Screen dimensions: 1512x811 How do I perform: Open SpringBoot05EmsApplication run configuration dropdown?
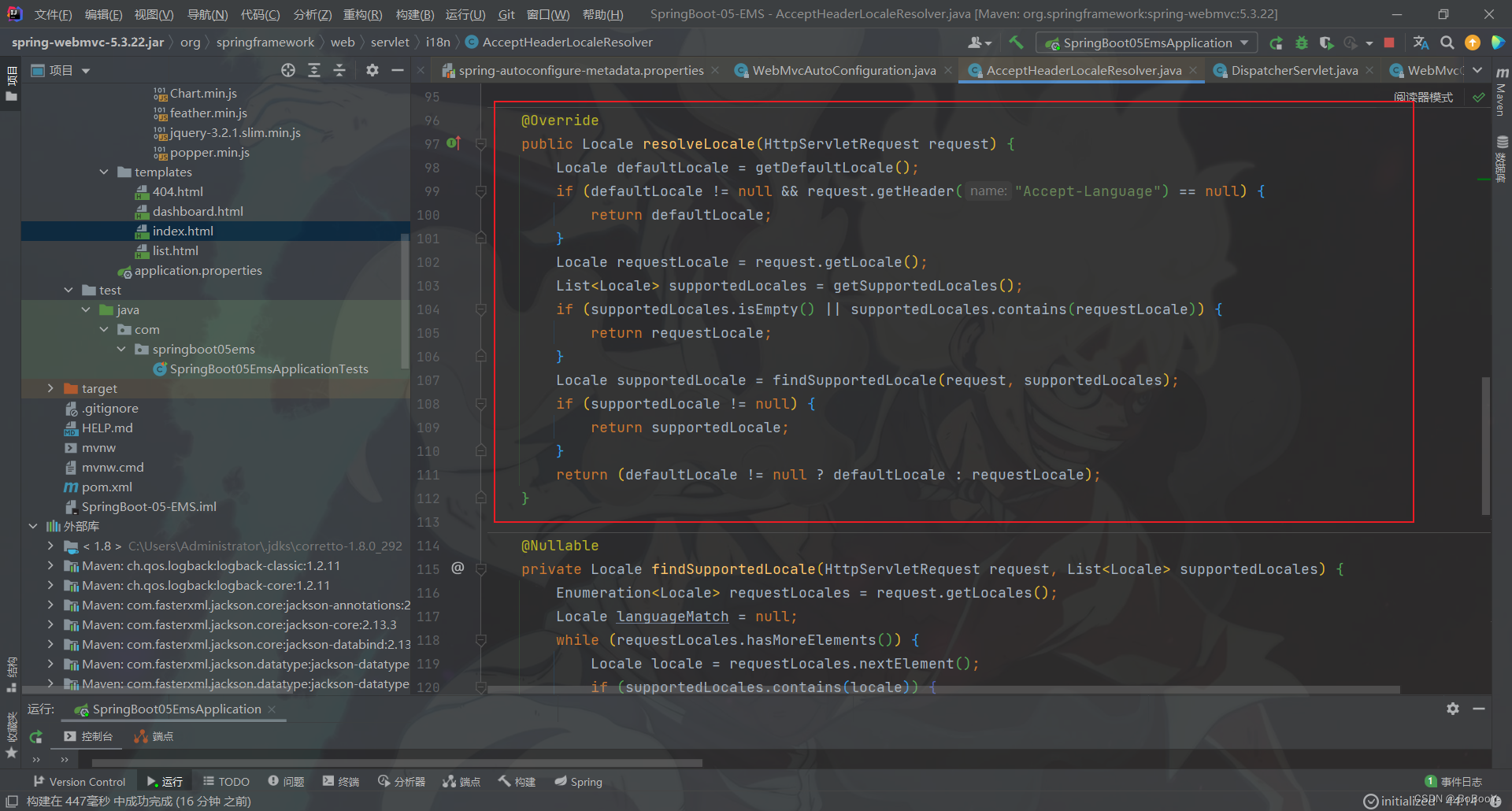1147,43
